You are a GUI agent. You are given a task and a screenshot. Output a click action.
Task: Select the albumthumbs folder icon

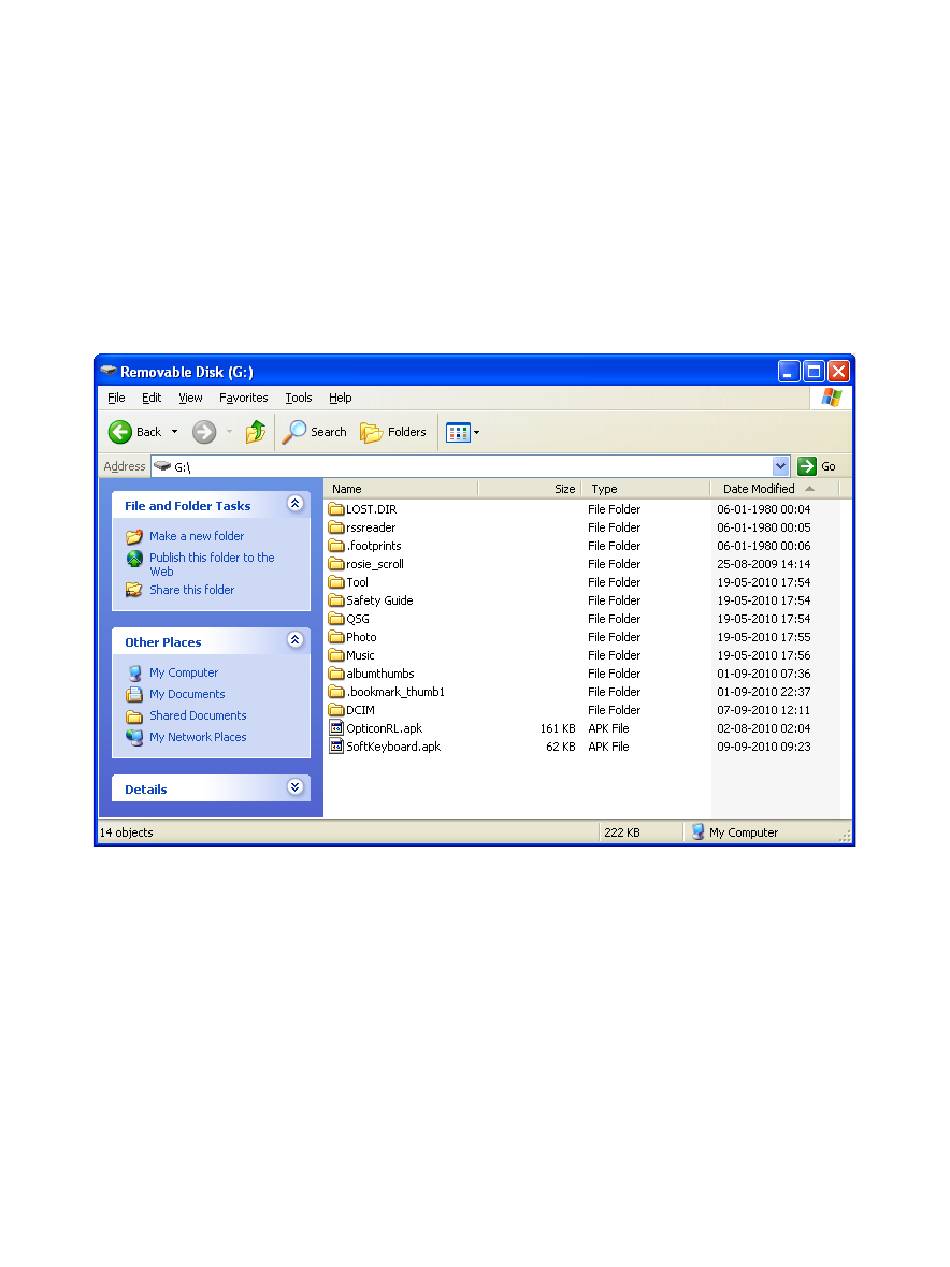click(336, 673)
